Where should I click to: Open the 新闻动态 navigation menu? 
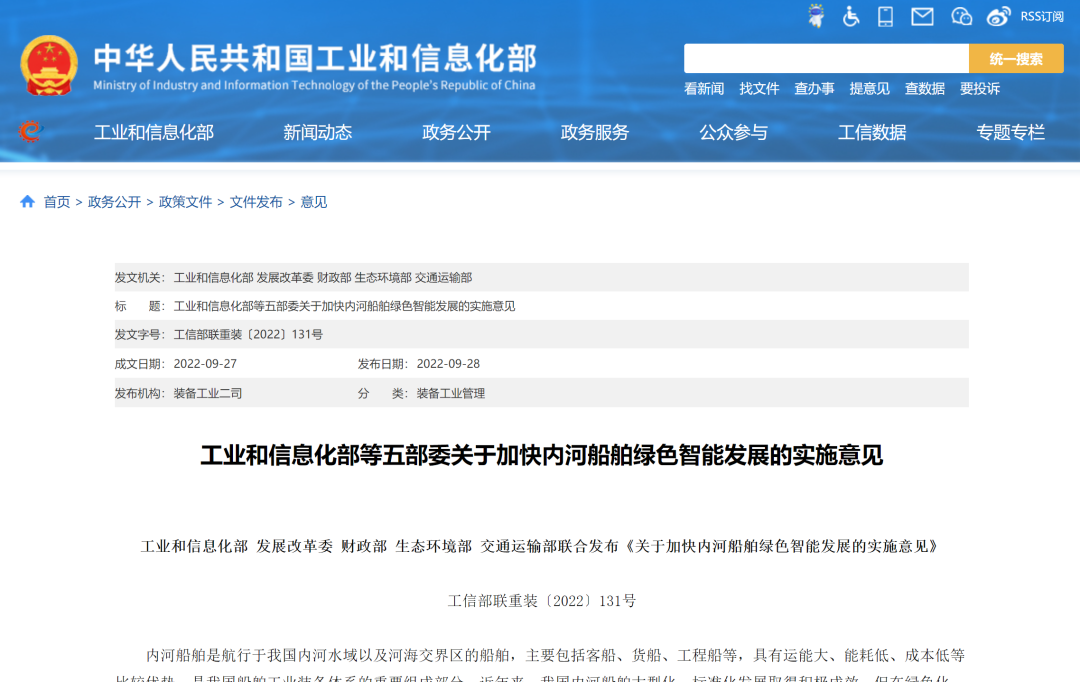coord(318,132)
